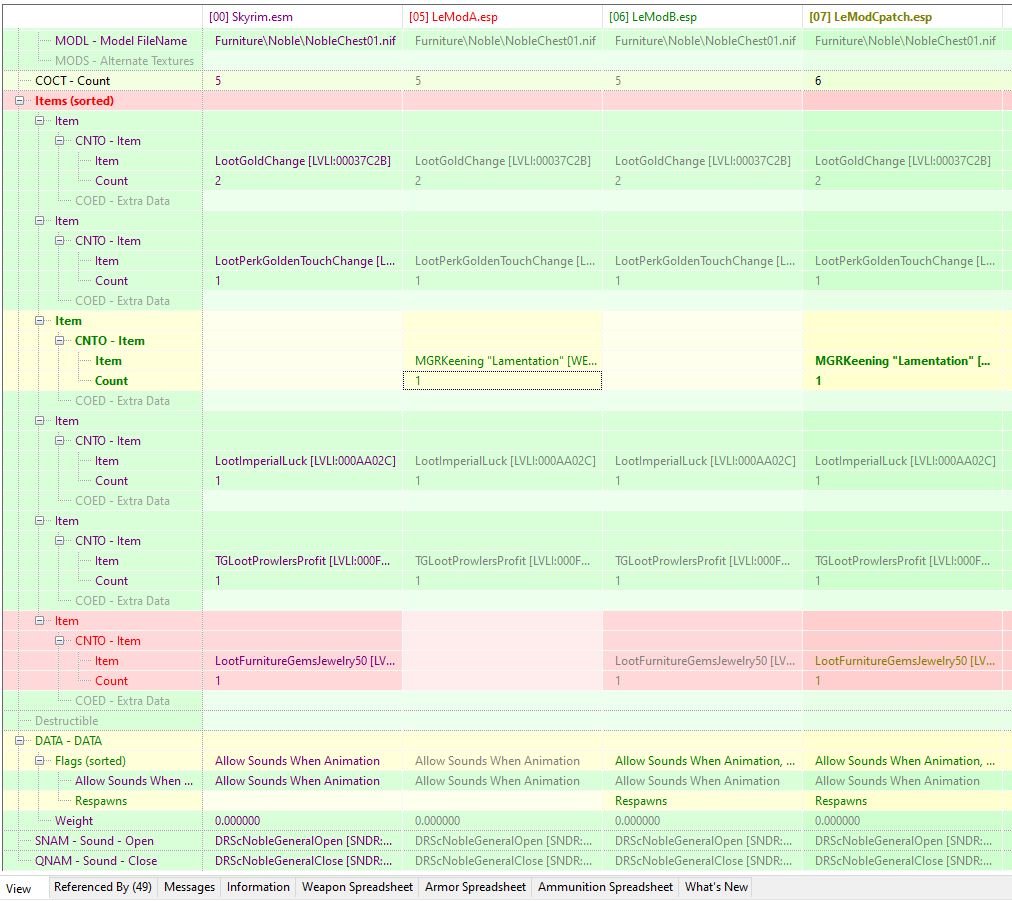Select NobleChest01.nif cell in LeModCpatch column
1012x901 pixels.
(x=902, y=41)
